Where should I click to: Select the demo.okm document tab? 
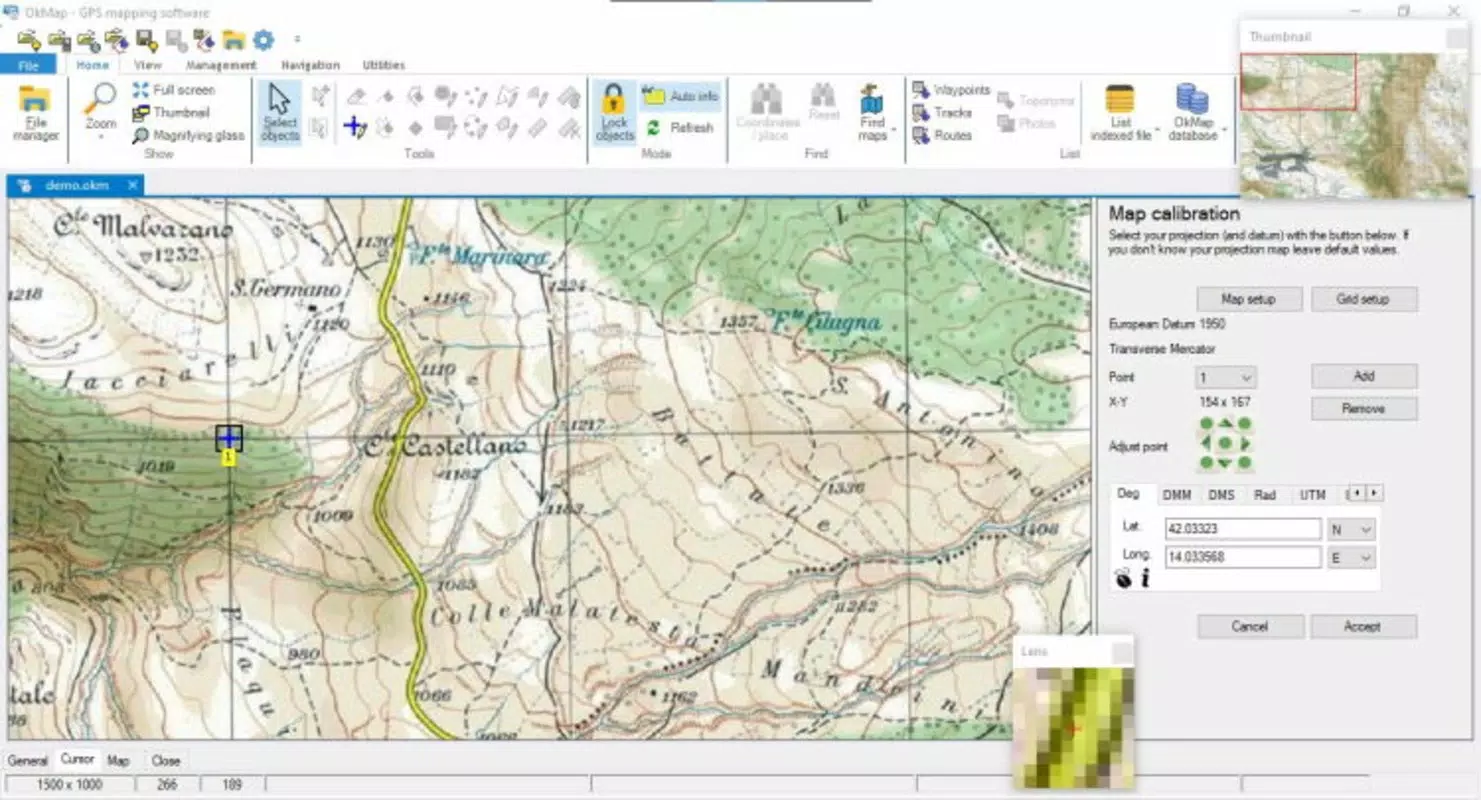point(76,186)
